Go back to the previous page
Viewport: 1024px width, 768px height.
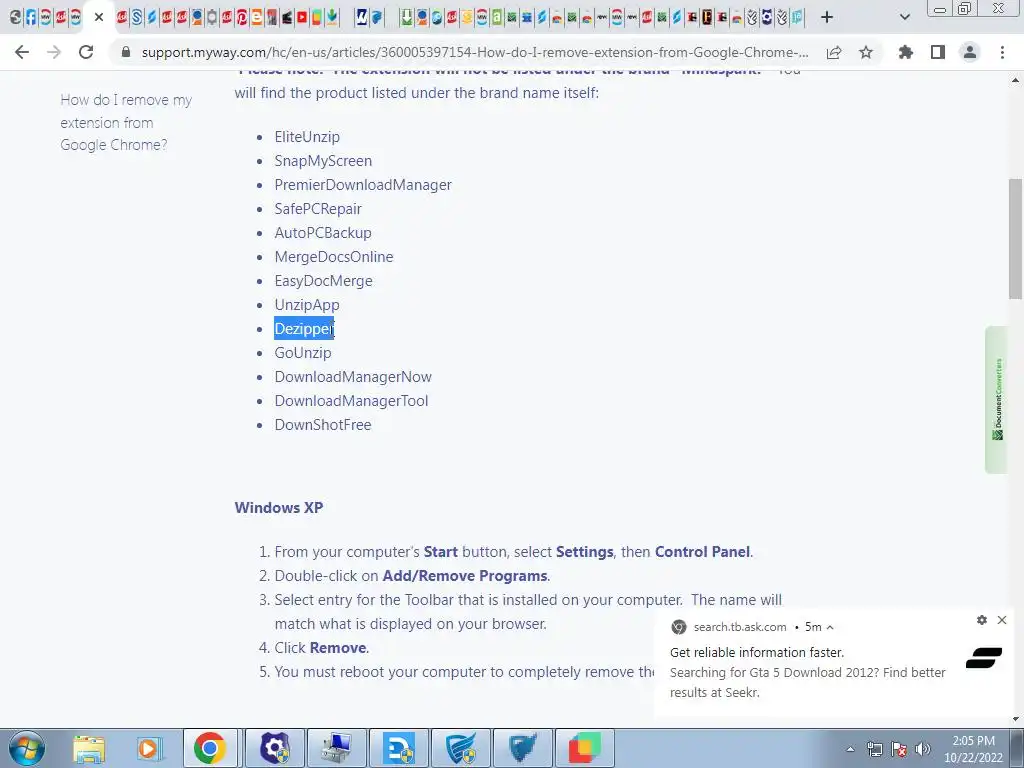tap(22, 52)
